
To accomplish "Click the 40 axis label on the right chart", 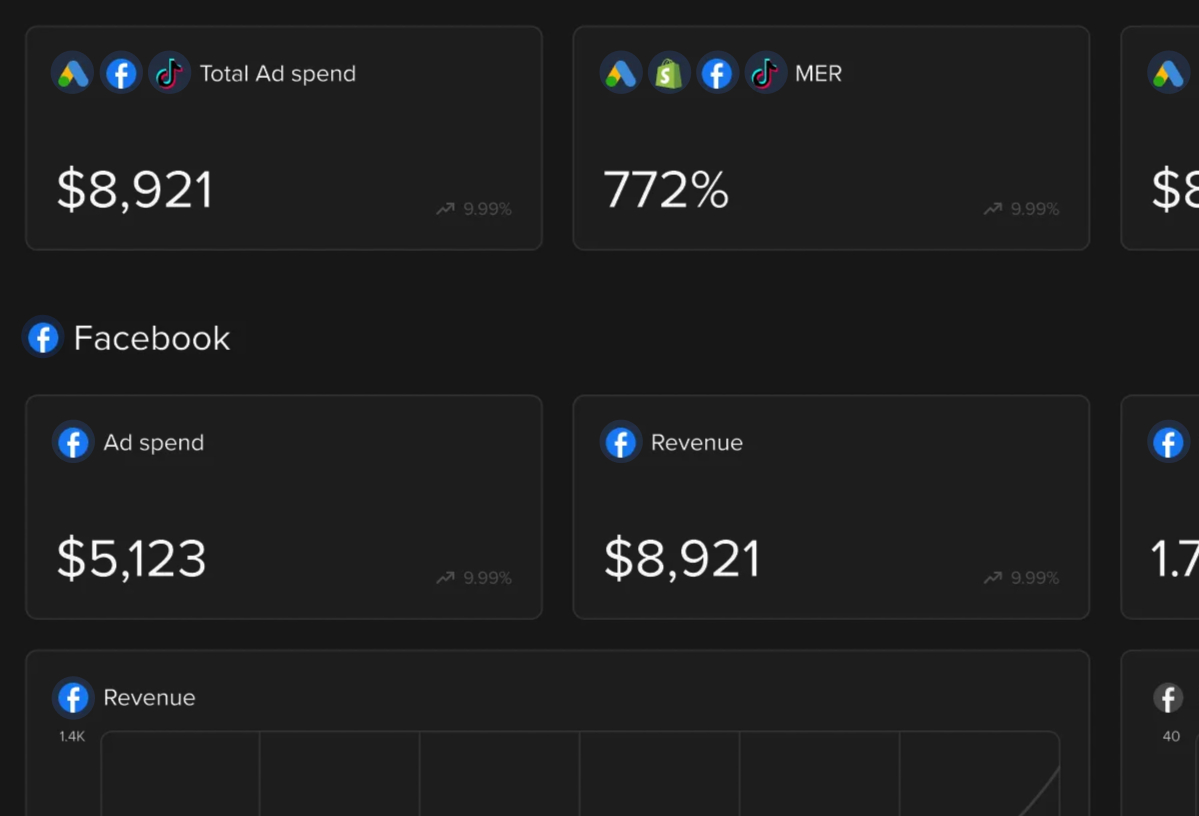I will click(x=1171, y=736).
